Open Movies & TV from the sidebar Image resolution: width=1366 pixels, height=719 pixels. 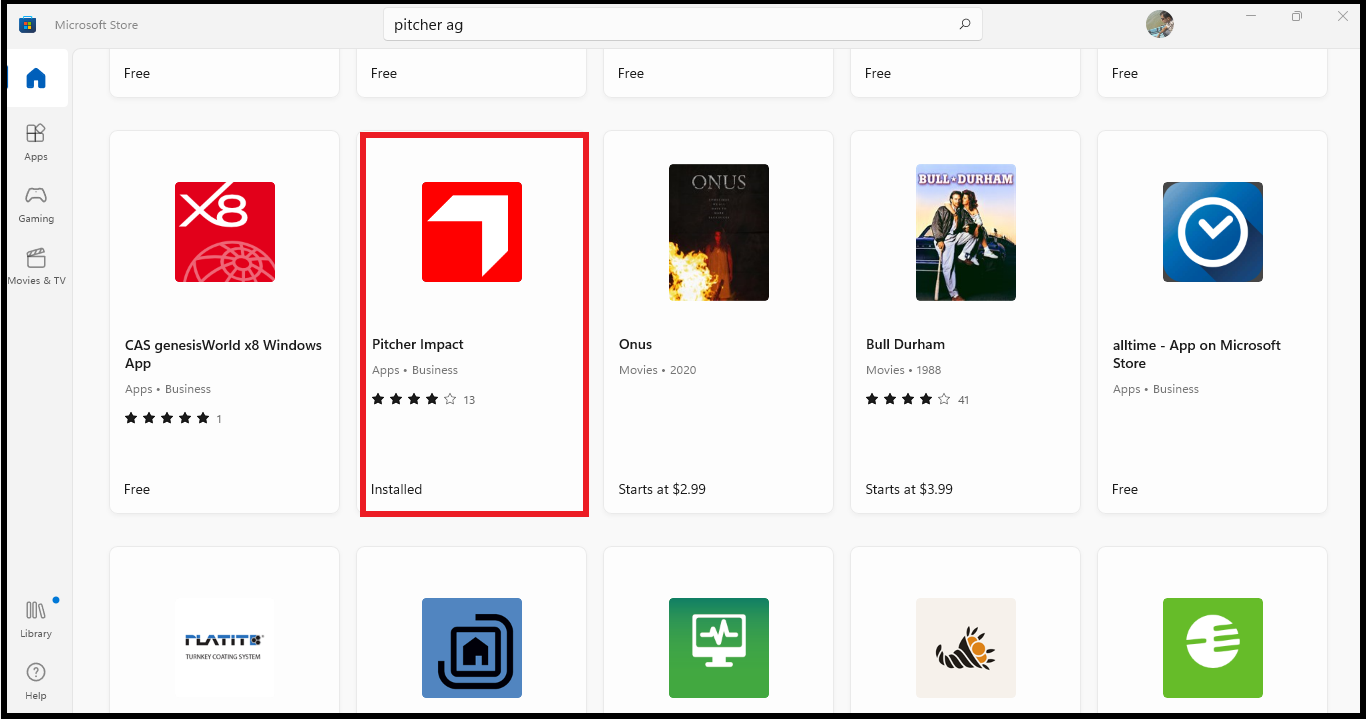coord(36,266)
